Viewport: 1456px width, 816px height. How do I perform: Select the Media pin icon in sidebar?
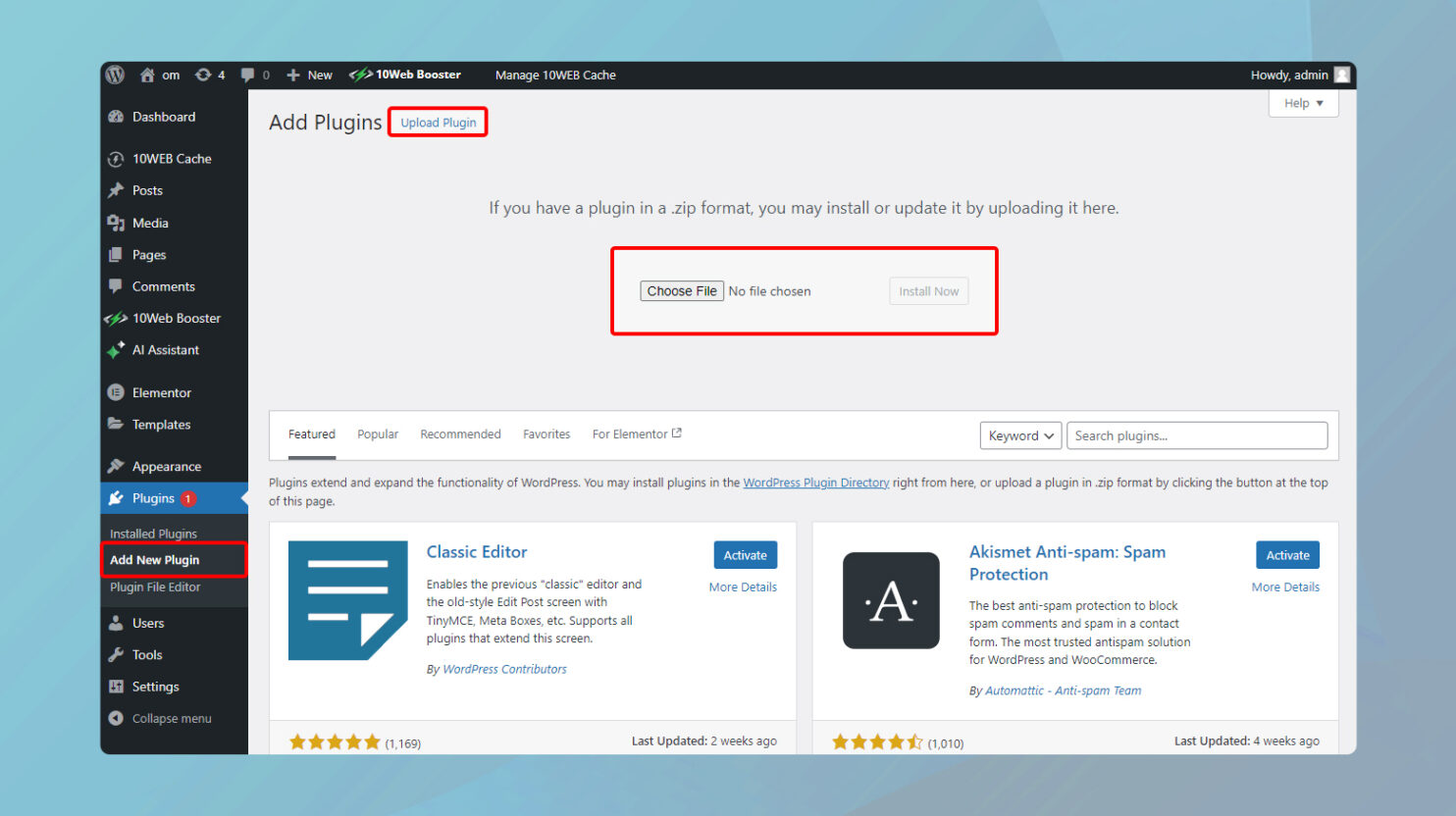click(x=117, y=223)
